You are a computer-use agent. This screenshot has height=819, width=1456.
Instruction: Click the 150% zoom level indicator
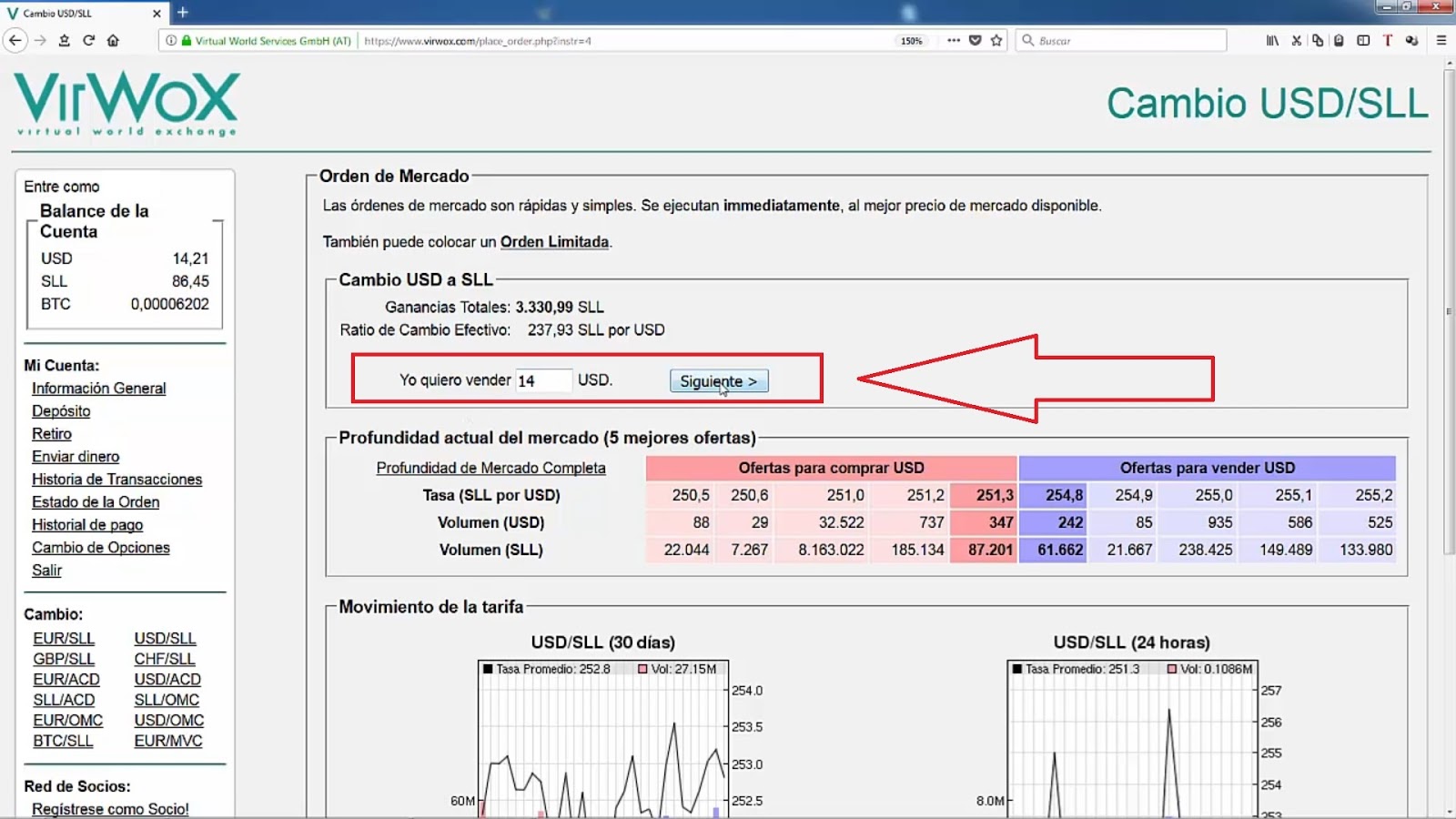[911, 41]
